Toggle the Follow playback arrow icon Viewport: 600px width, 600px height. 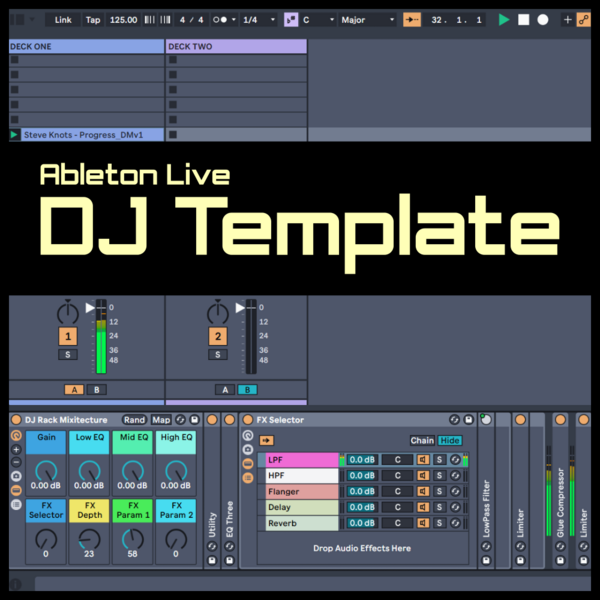coord(412,20)
